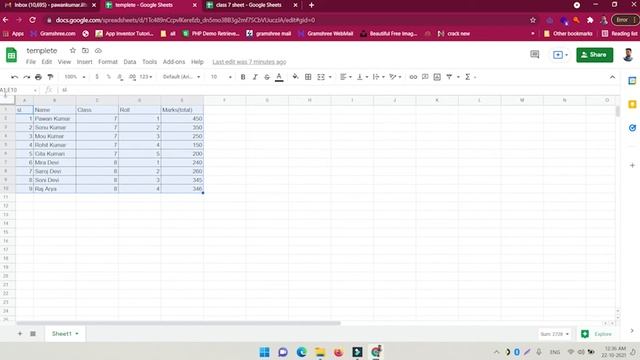Open the Sum summary dropdown

[x=554, y=334]
